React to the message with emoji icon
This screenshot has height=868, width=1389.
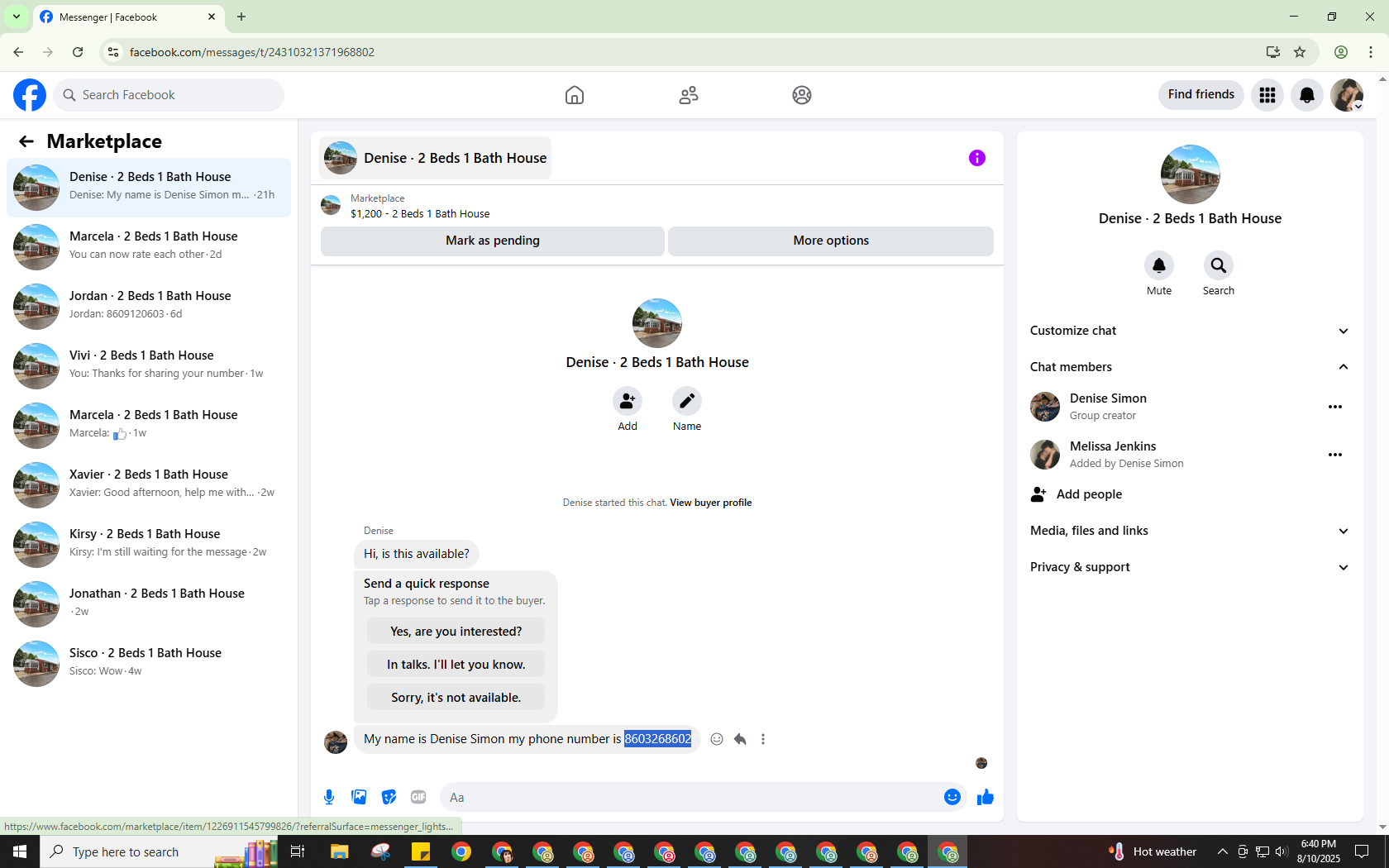click(717, 739)
